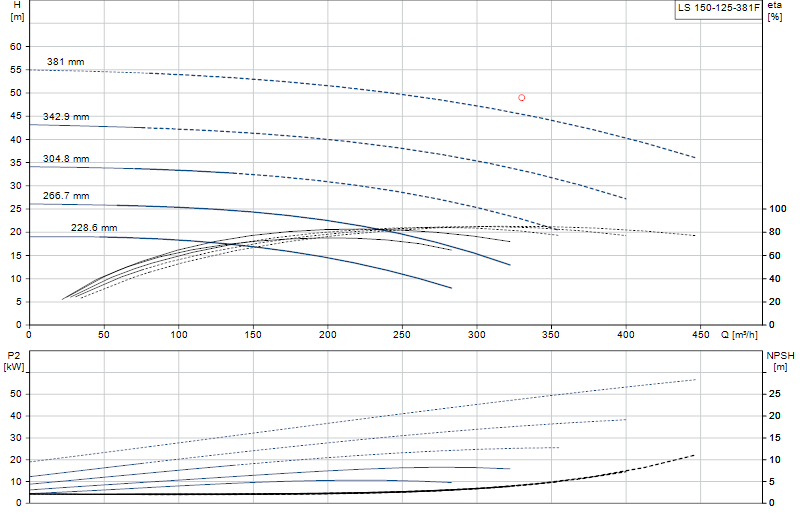Click the 'H [m]' head axis title

click(17, 11)
